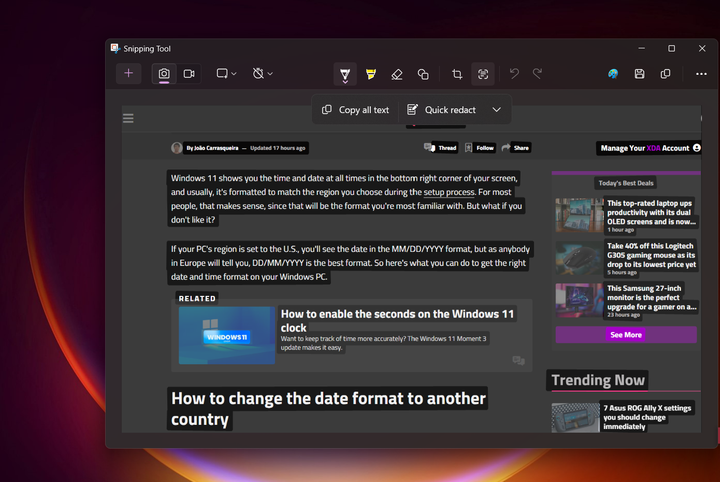Open the Windows 11 related article thumbnail
This screenshot has height=482, width=720.
(x=227, y=335)
